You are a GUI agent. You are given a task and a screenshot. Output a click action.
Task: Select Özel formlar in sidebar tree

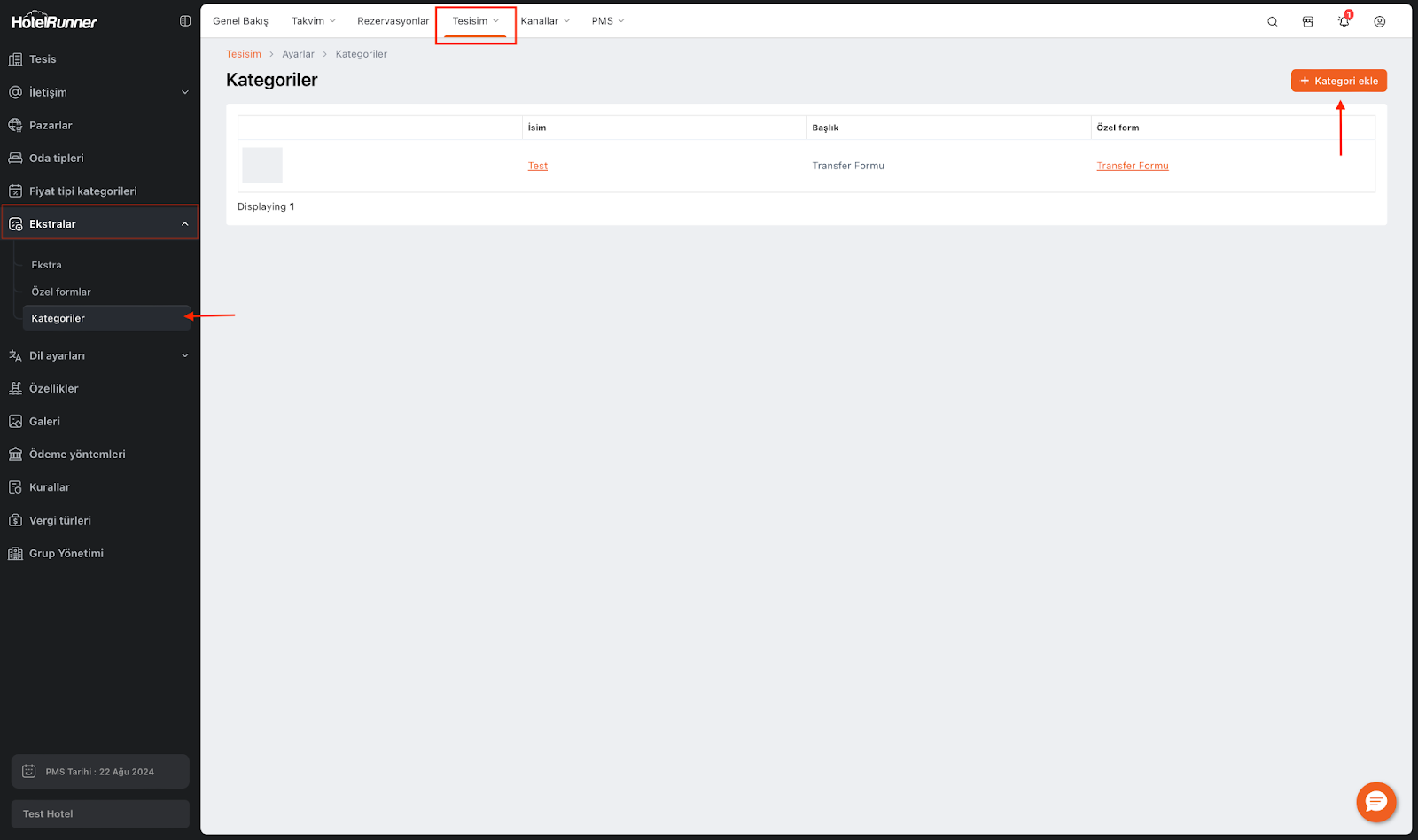coord(61,292)
